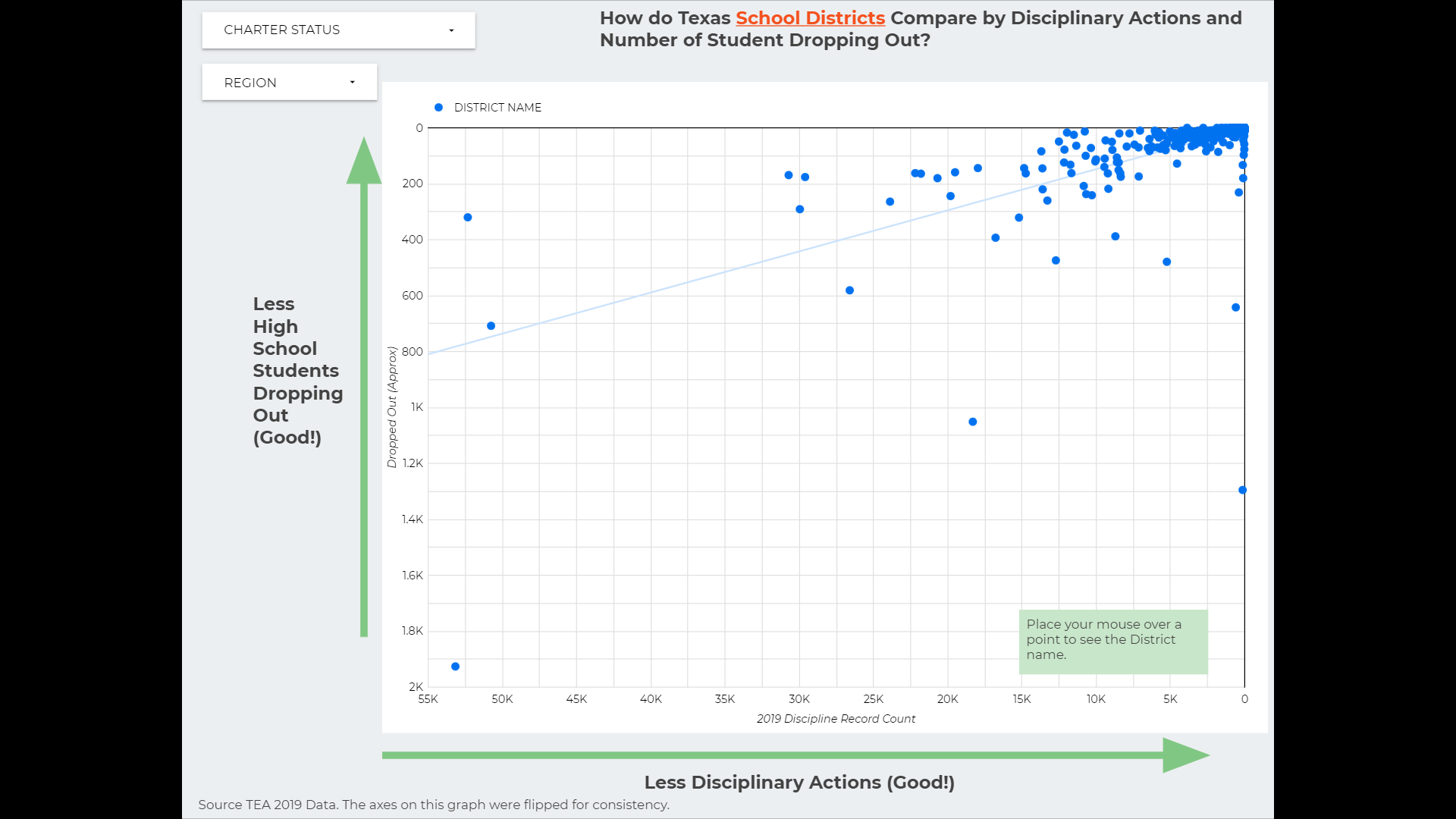This screenshot has width=1456, height=819.
Task: Open the REGION dropdown
Action: pyautogui.click(x=289, y=83)
